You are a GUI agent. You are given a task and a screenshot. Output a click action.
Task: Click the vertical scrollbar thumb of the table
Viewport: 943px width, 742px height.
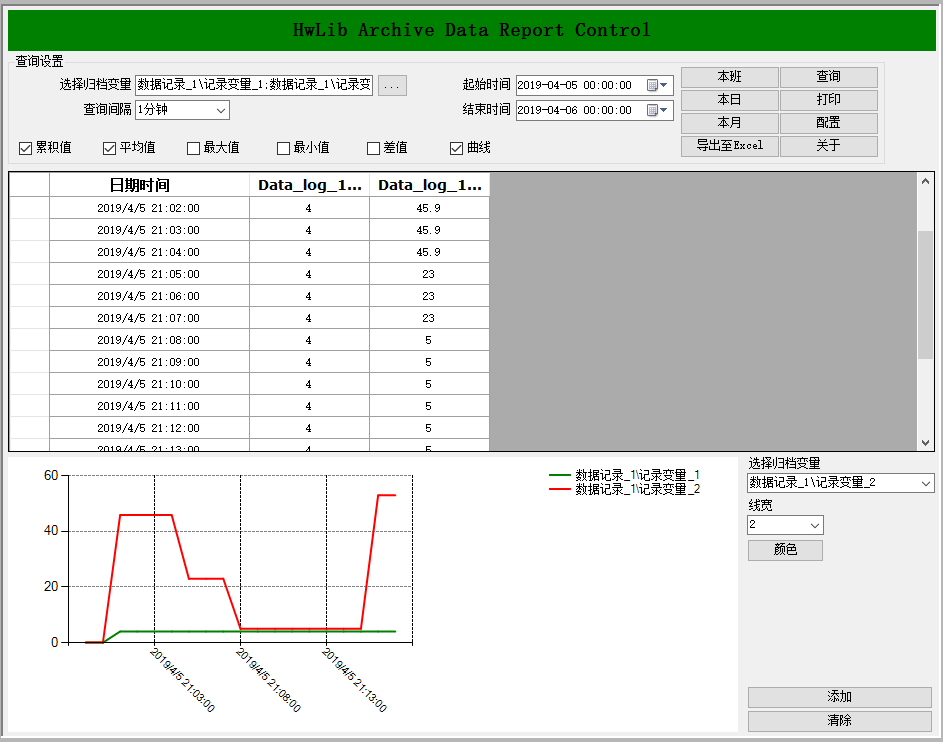point(925,295)
